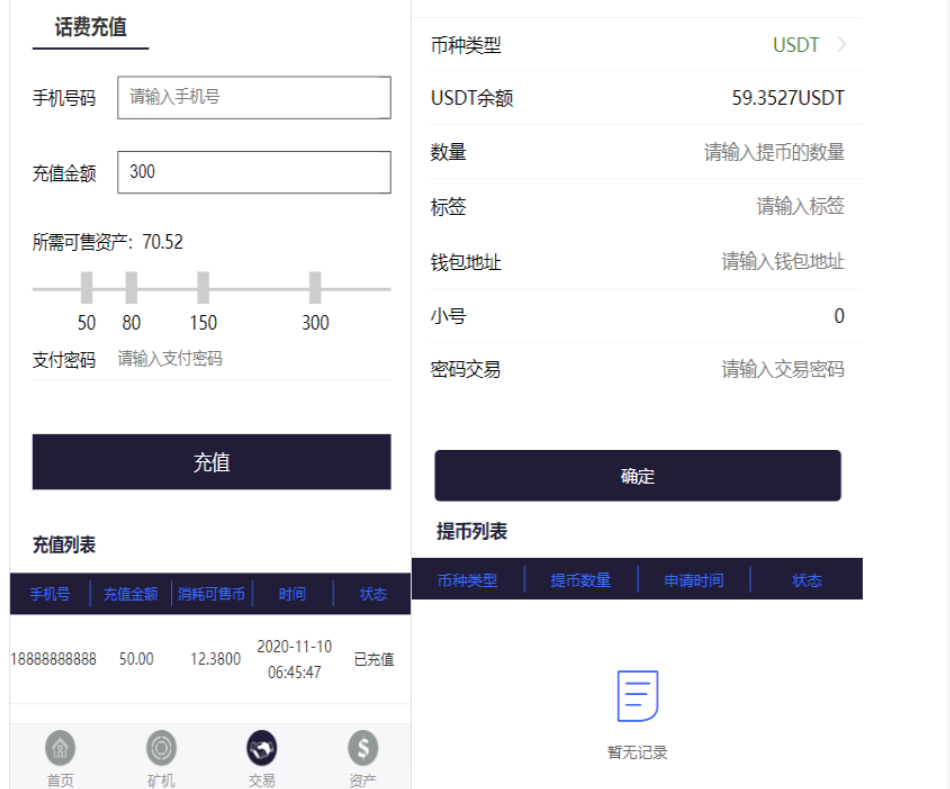Expand the 币种类型 chevron arrow

(x=841, y=44)
